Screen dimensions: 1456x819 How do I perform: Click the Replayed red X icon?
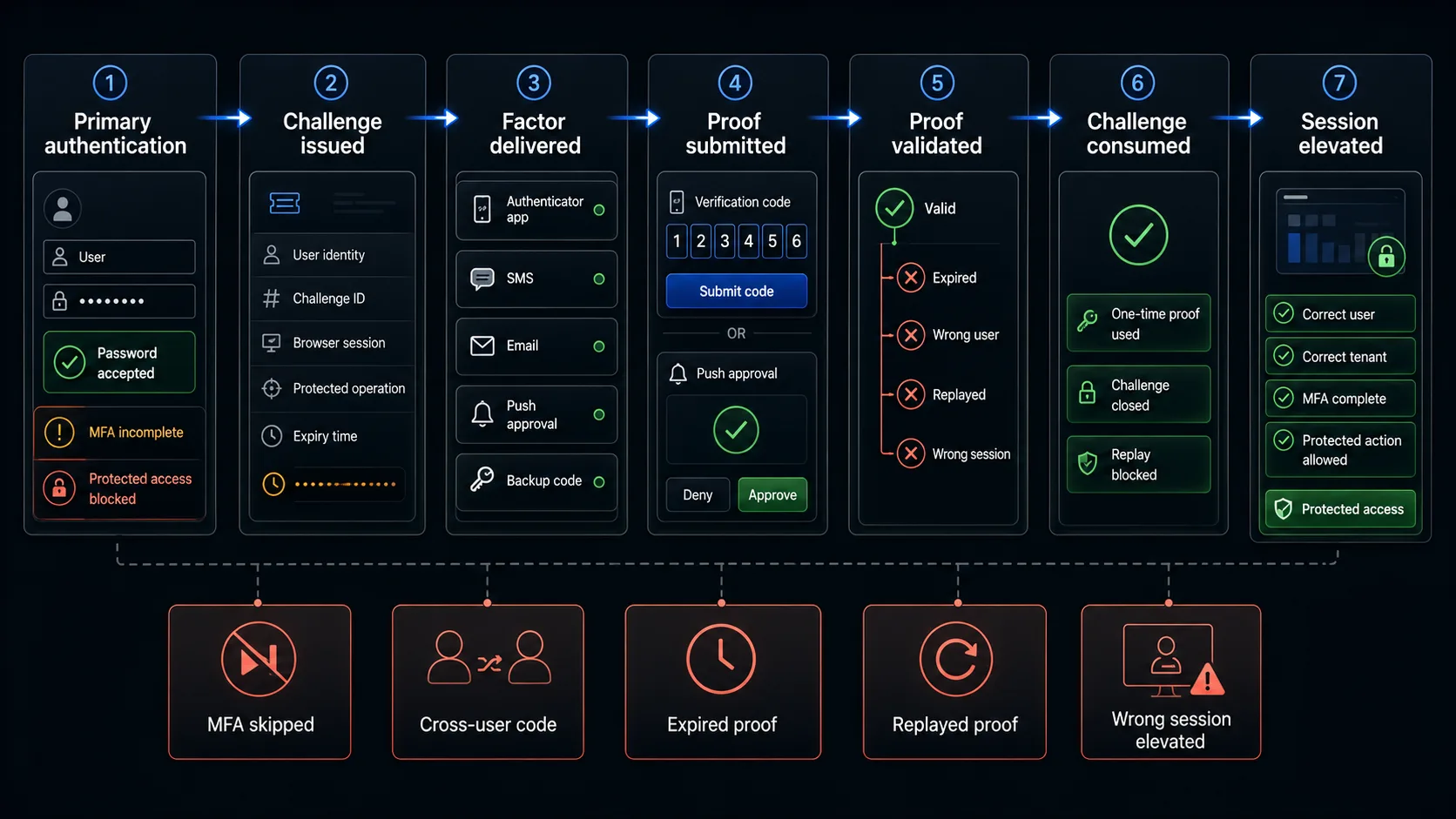pyautogui.click(x=911, y=394)
